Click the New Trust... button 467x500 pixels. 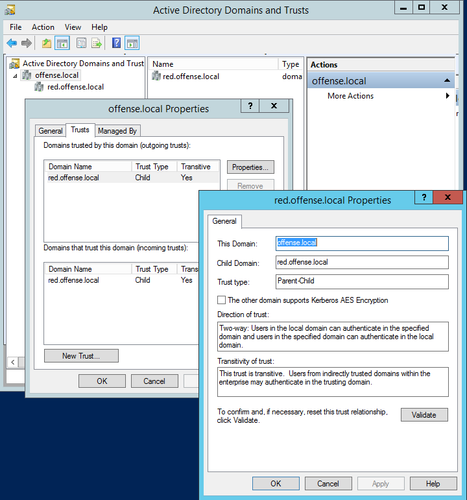pos(81,356)
